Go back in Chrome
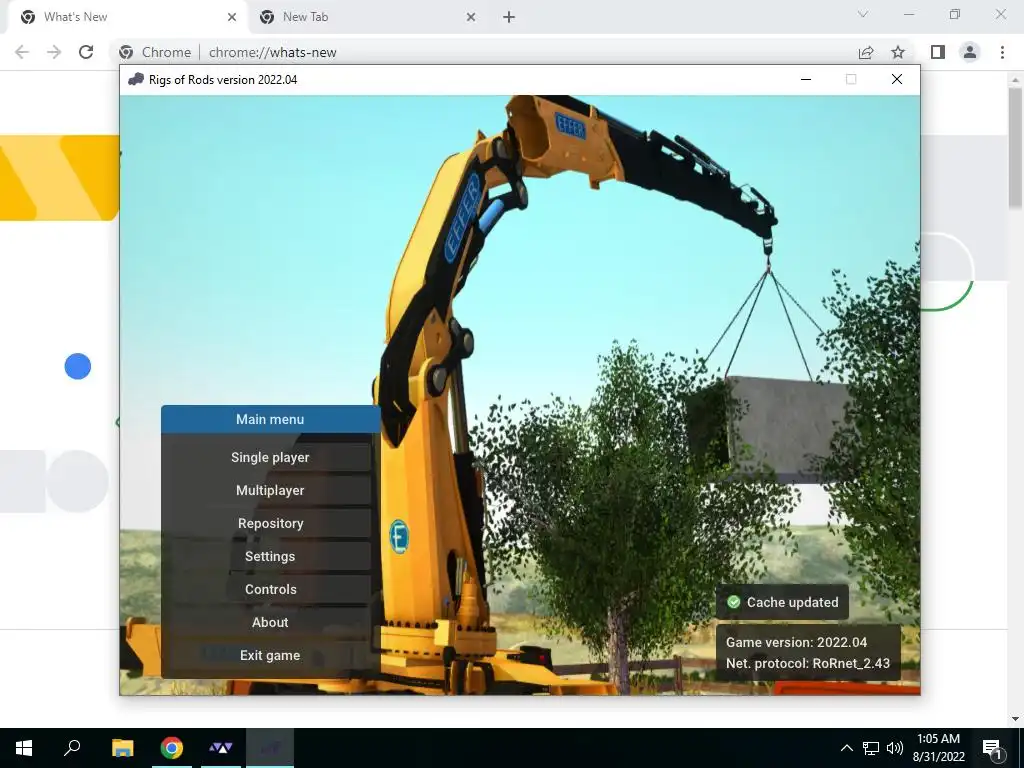1024x768 pixels. click(x=22, y=52)
